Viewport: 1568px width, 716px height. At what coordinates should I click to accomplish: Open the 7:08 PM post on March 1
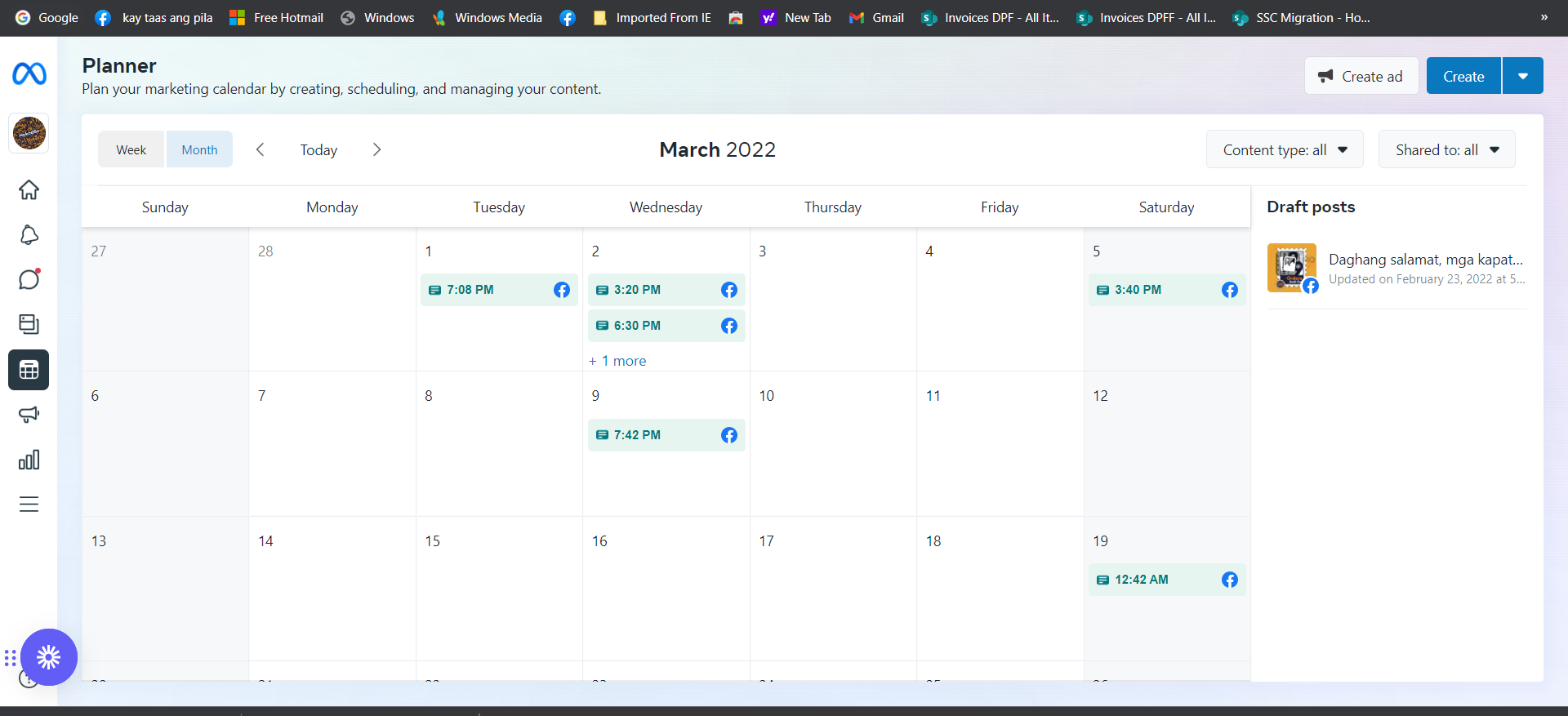pyautogui.click(x=499, y=290)
